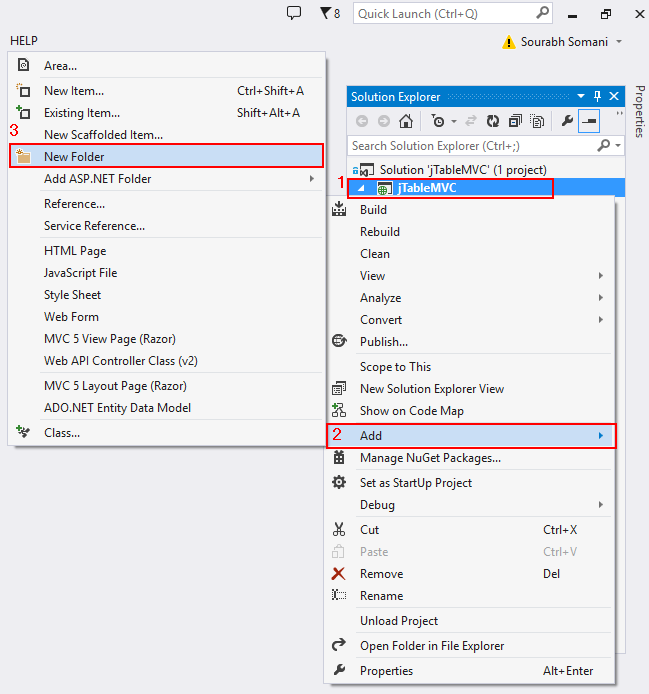Viewport: 649px width, 694px height.
Task: Select Reference... in the Add submenu
Action: point(74,204)
